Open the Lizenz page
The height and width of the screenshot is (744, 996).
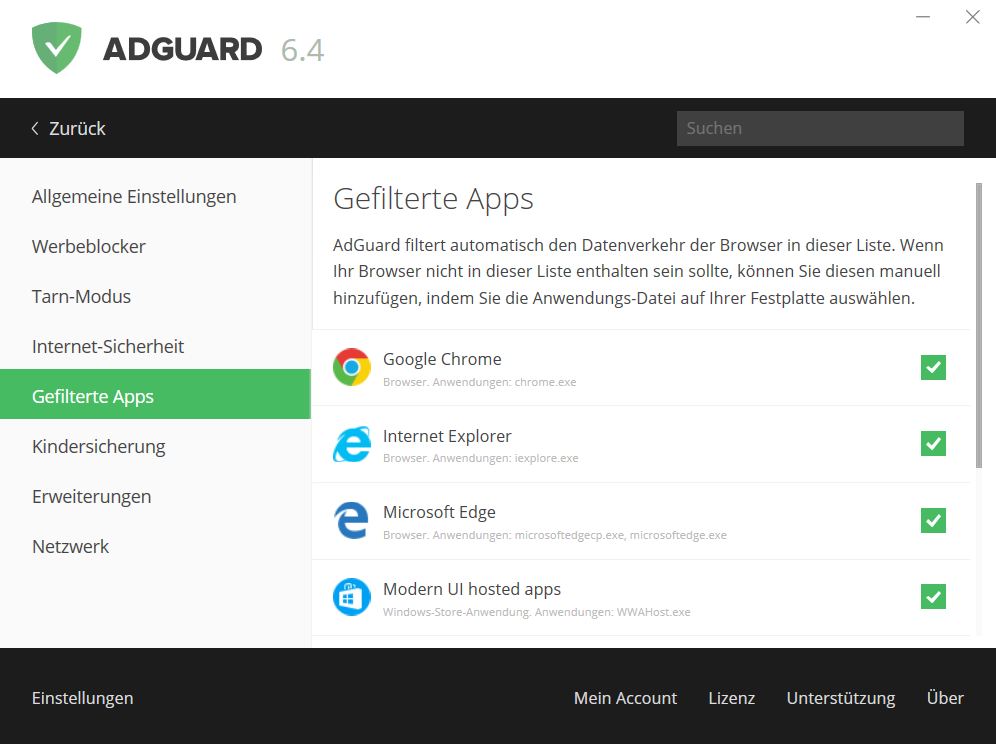pyautogui.click(x=732, y=698)
